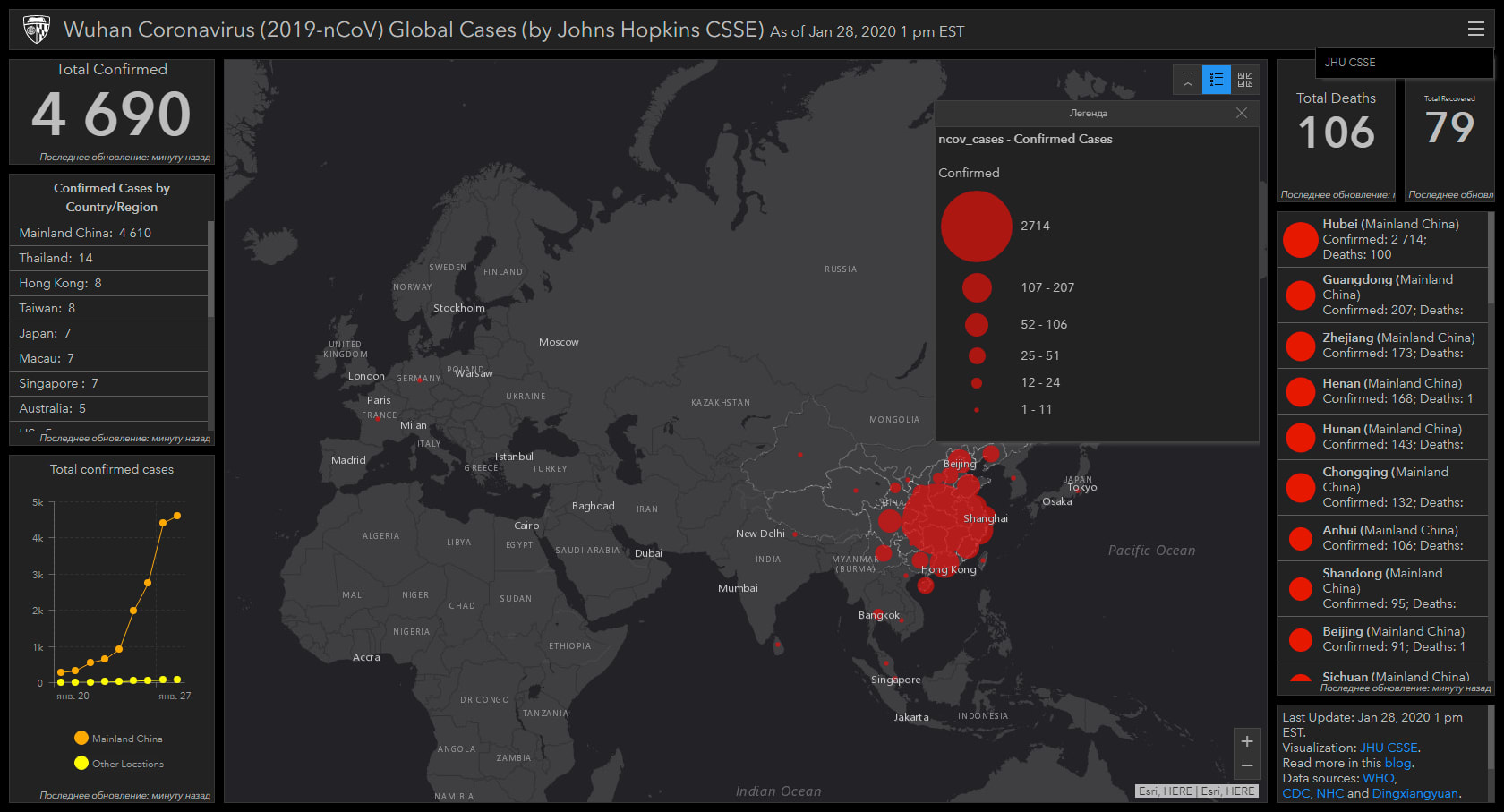Select the Chongqing province entry
The image size is (1504, 812).
[1382, 487]
